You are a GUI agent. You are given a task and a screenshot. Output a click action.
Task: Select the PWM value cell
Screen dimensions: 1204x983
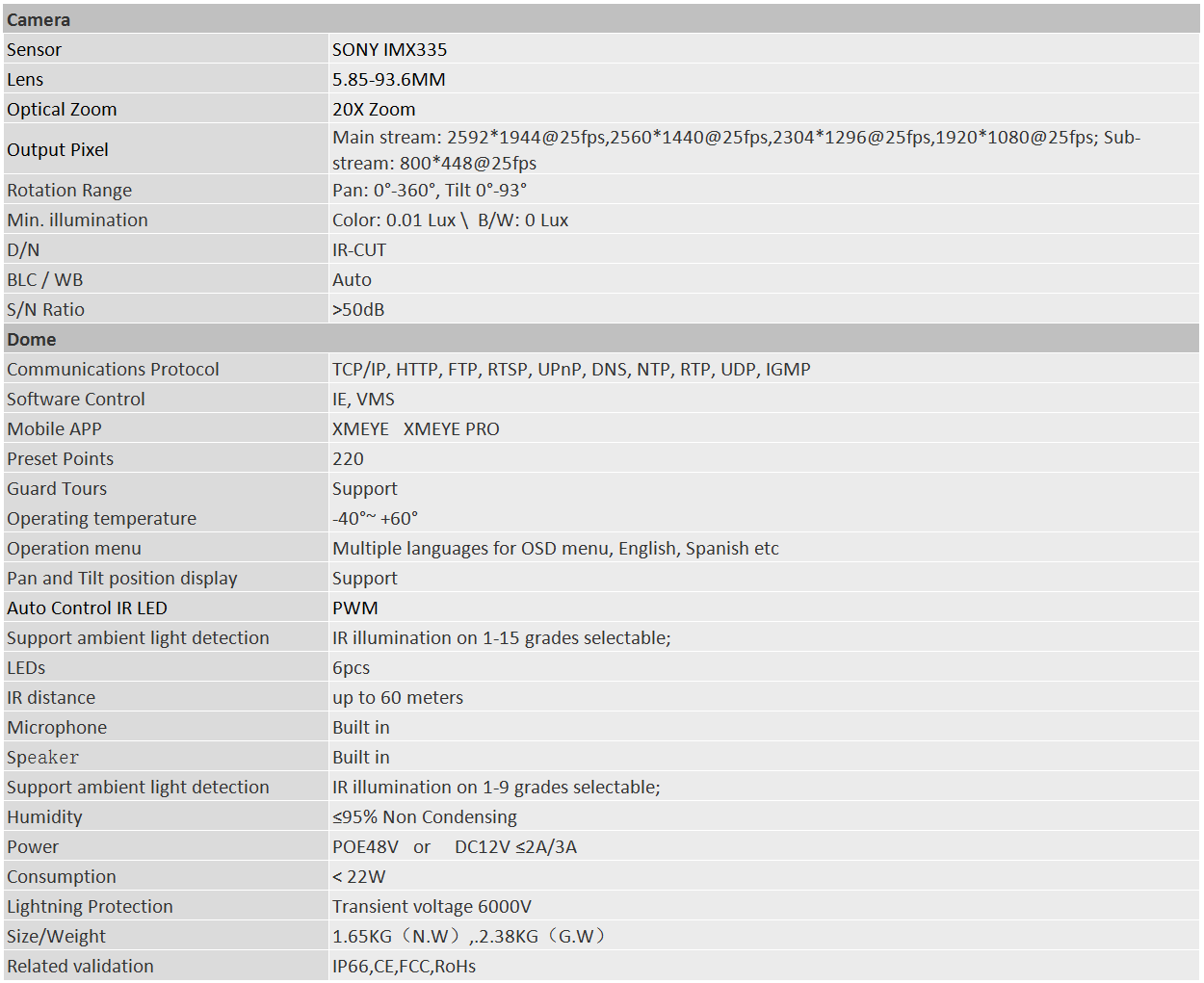pyautogui.click(x=355, y=608)
